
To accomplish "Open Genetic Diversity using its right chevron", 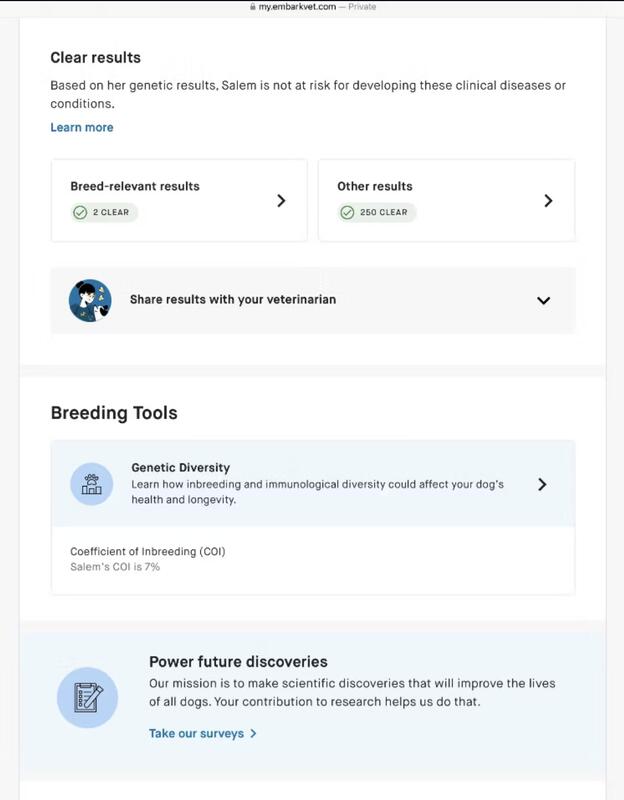I will 542,484.
